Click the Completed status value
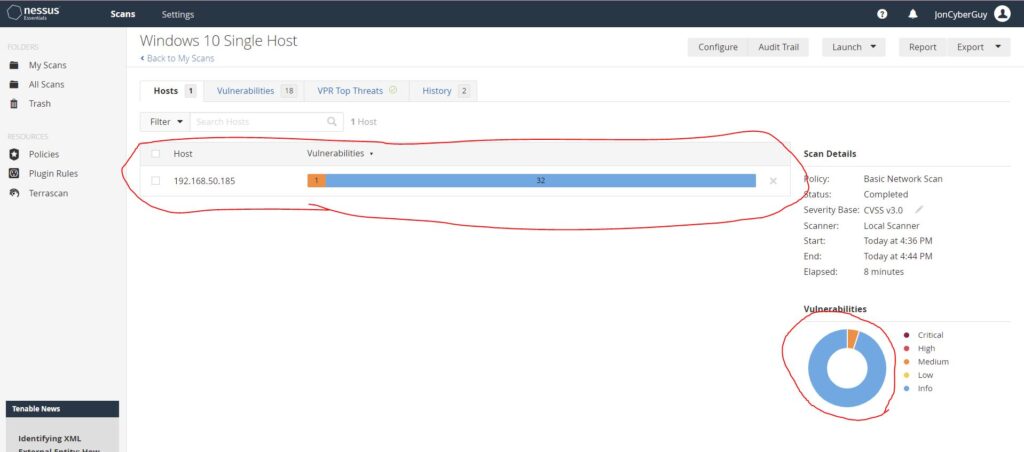The width and height of the screenshot is (1024, 452). (886, 194)
